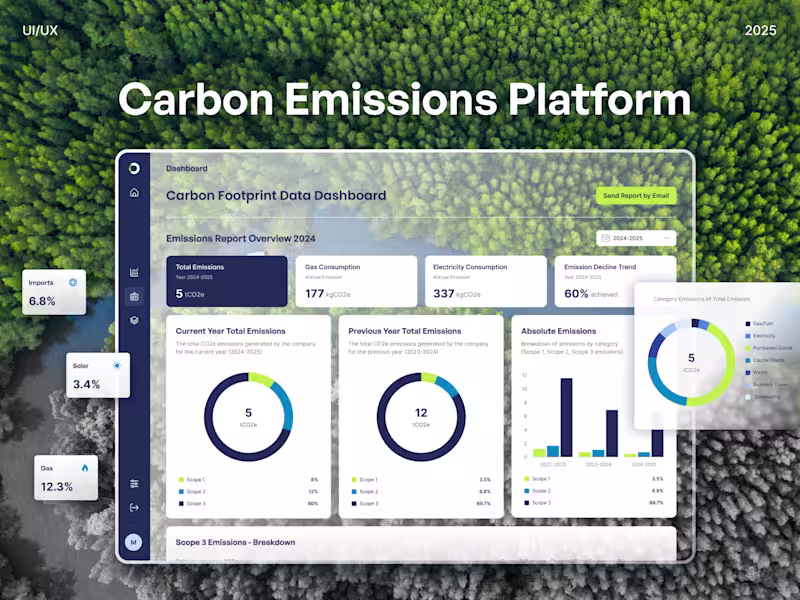Screen dimensions: 800x600
Task: Click the logout icon in the sidebar
Action: (x=134, y=508)
